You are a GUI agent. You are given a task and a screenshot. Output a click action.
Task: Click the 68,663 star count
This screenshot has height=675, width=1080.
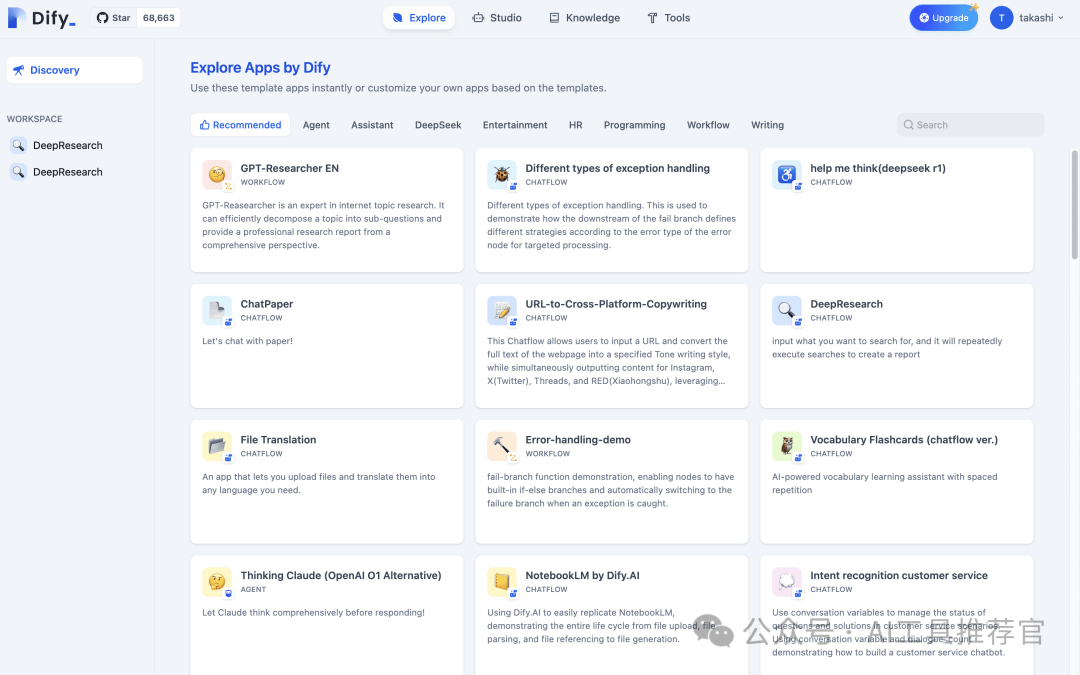pos(158,18)
